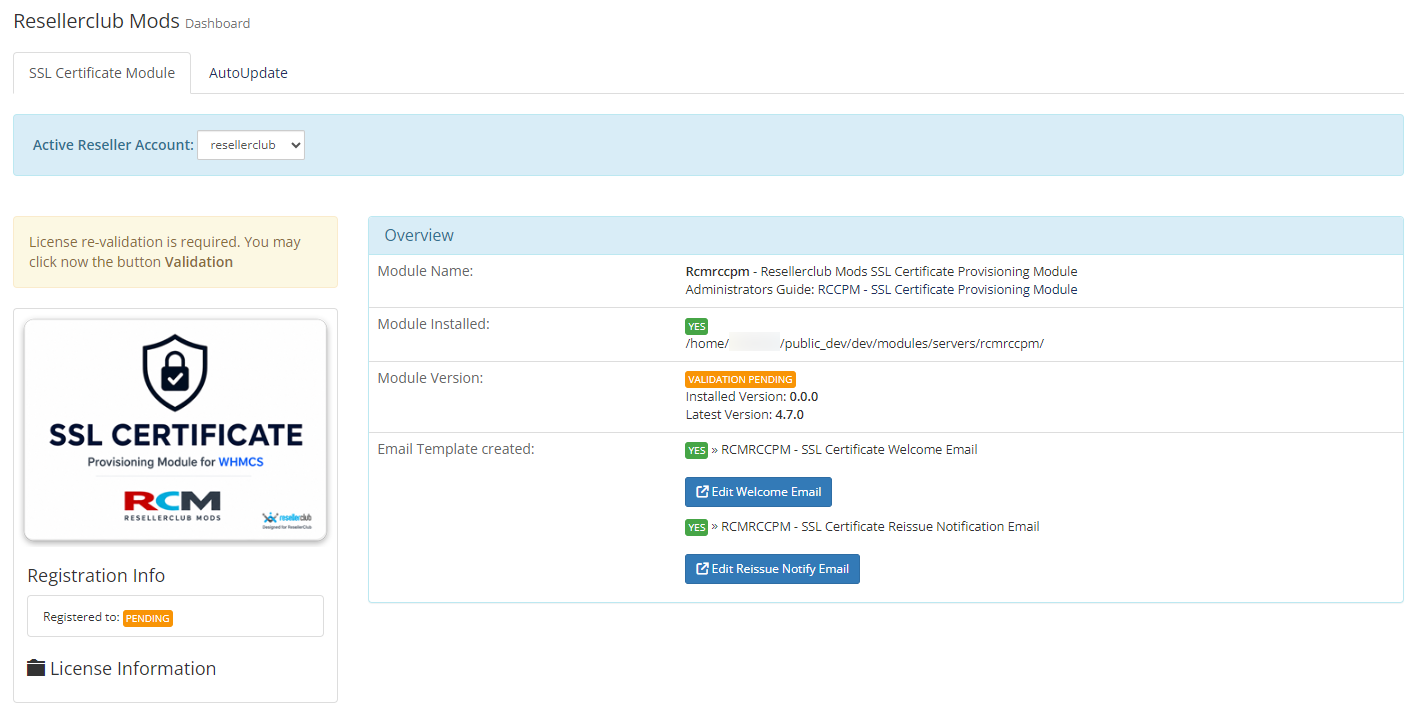This screenshot has width=1417, height=724.
Task: Open the SSL Certificate Module tab
Action: pos(102,73)
